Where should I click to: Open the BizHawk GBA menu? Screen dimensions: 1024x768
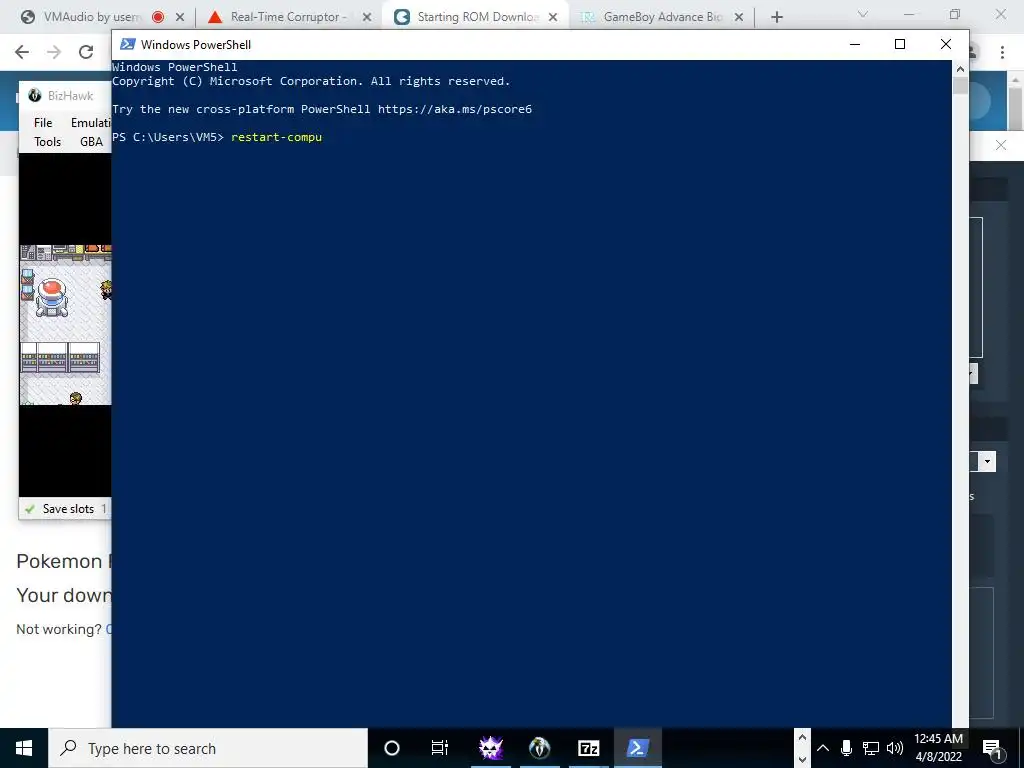[x=91, y=142]
